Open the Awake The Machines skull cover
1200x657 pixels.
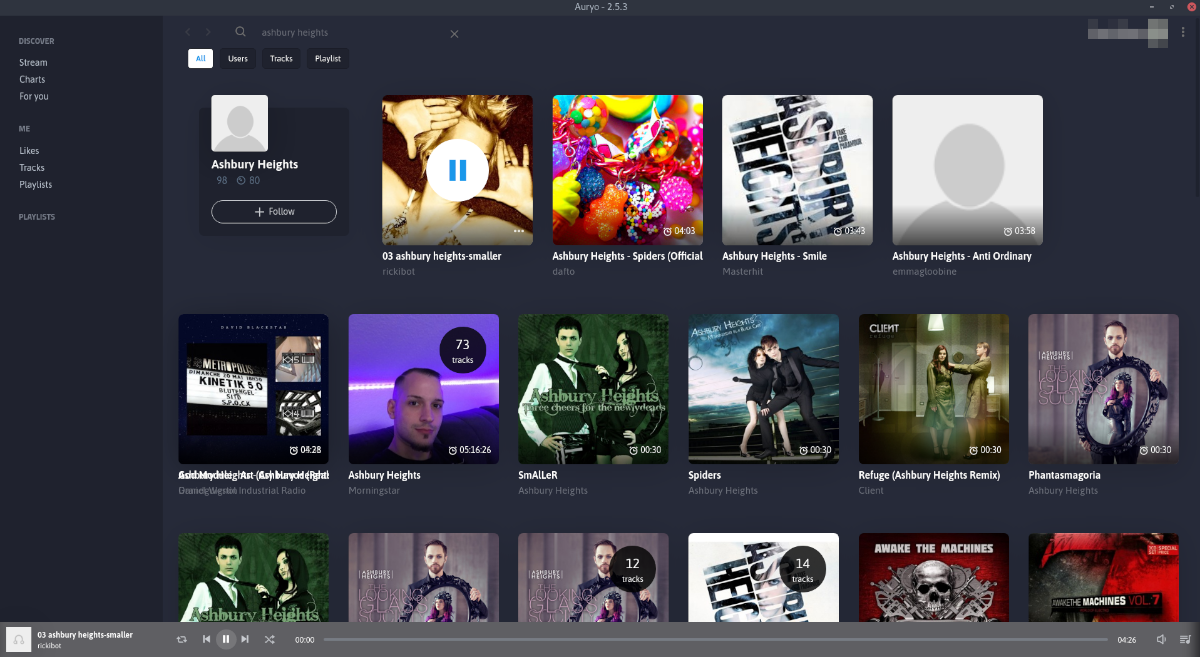[933, 577]
